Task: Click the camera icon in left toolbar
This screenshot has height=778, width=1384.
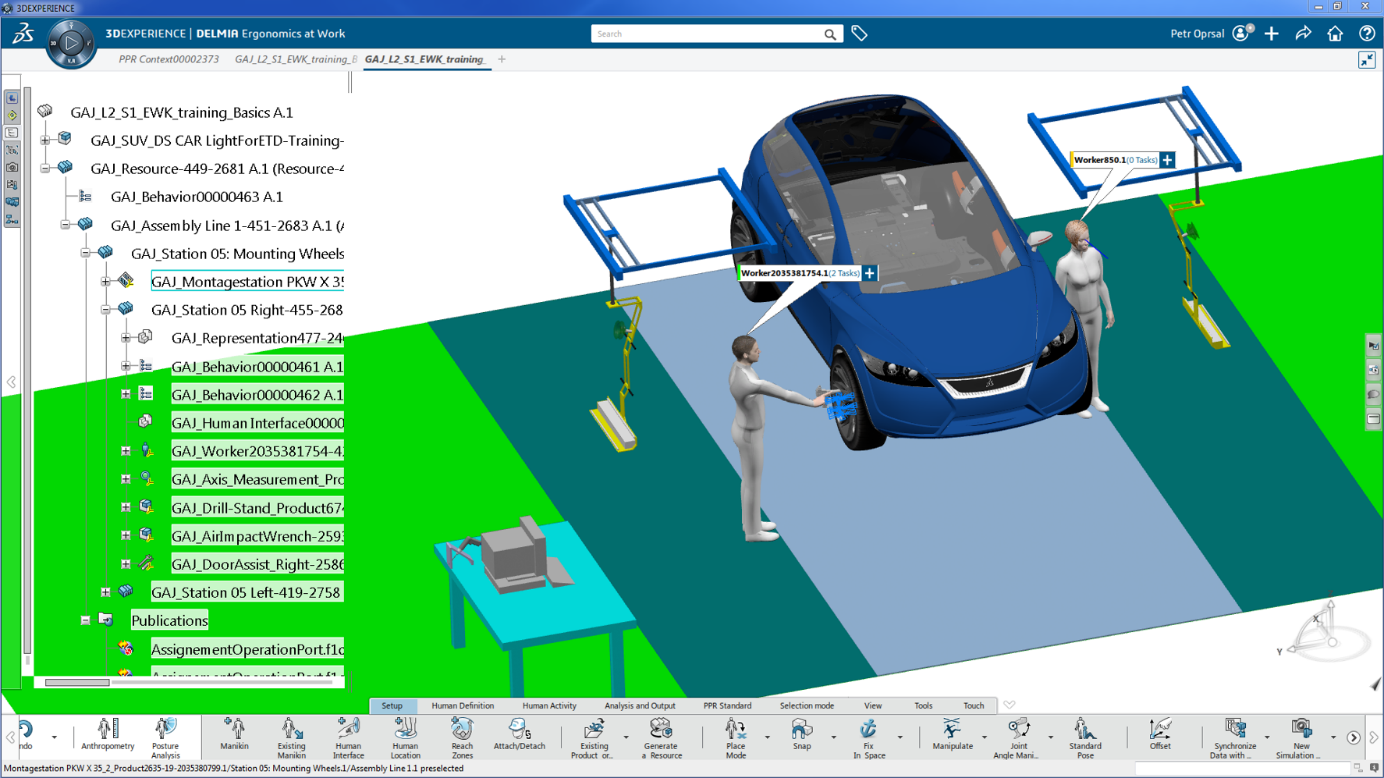Action: click(x=12, y=168)
